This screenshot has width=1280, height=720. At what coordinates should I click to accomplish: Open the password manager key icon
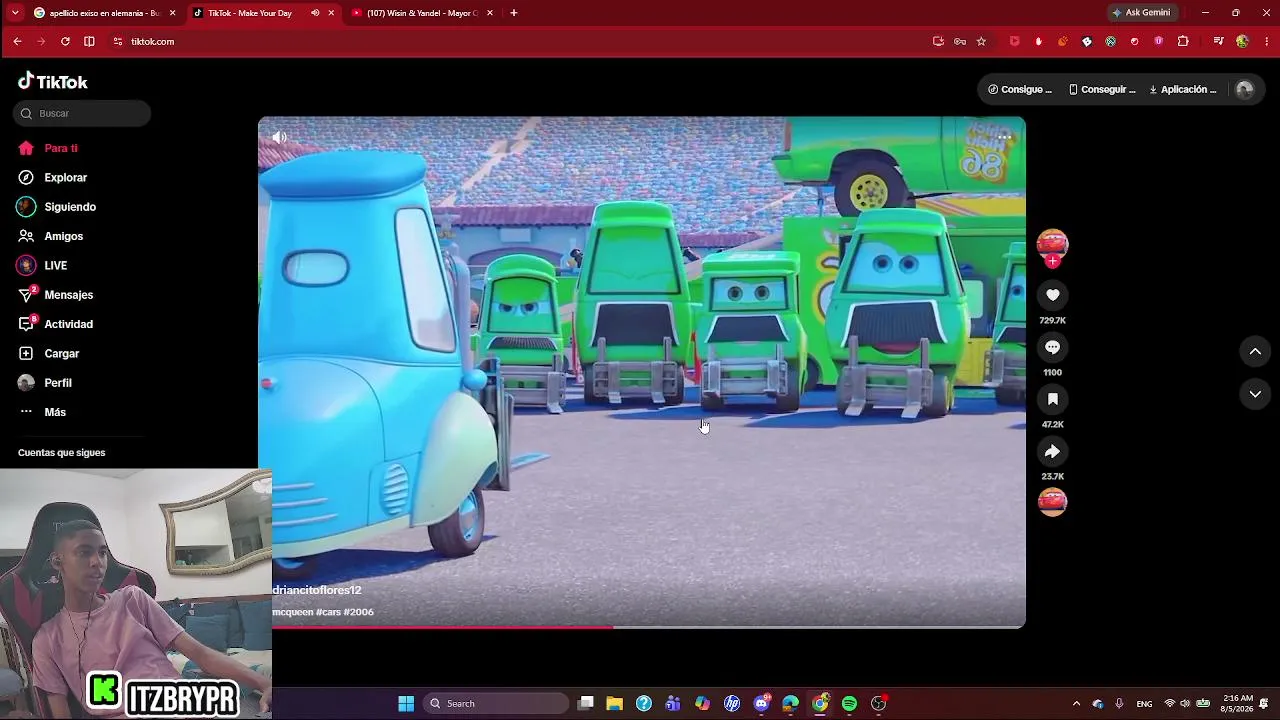960,41
